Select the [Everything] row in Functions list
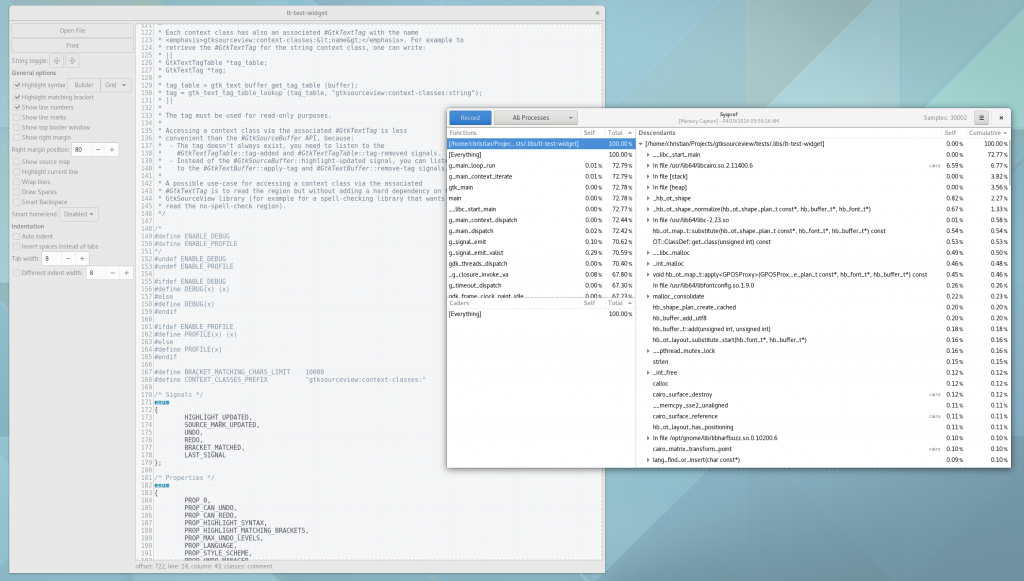The width and height of the screenshot is (1024, 581). tap(541, 155)
